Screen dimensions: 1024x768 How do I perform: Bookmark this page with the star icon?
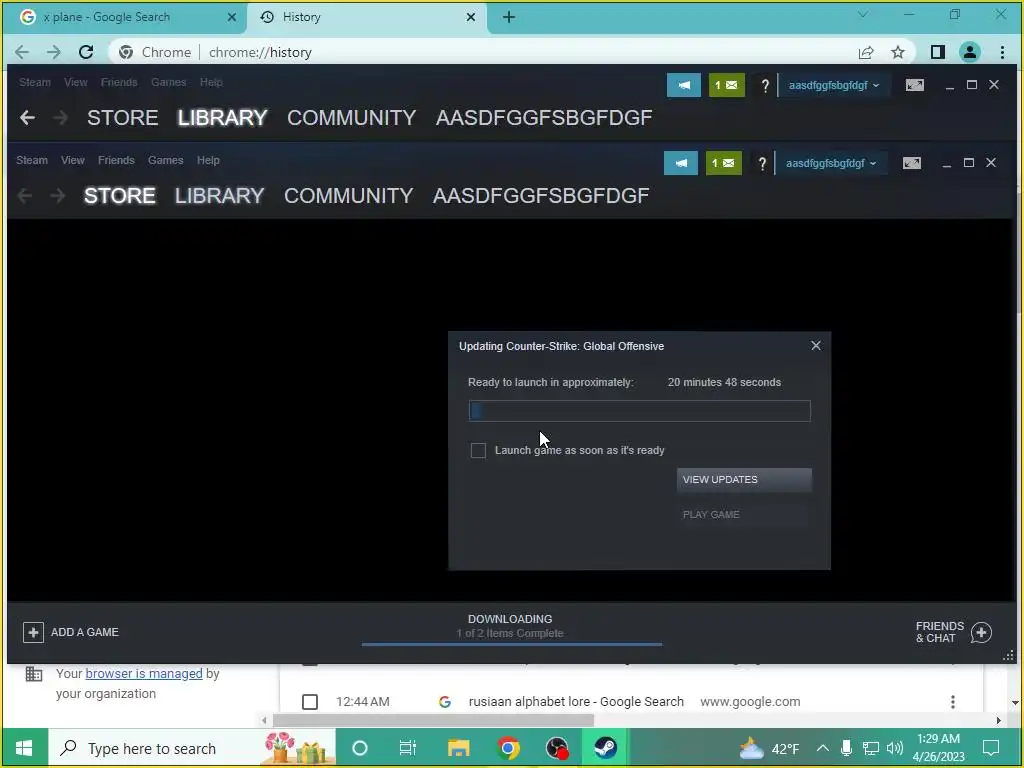coord(898,52)
